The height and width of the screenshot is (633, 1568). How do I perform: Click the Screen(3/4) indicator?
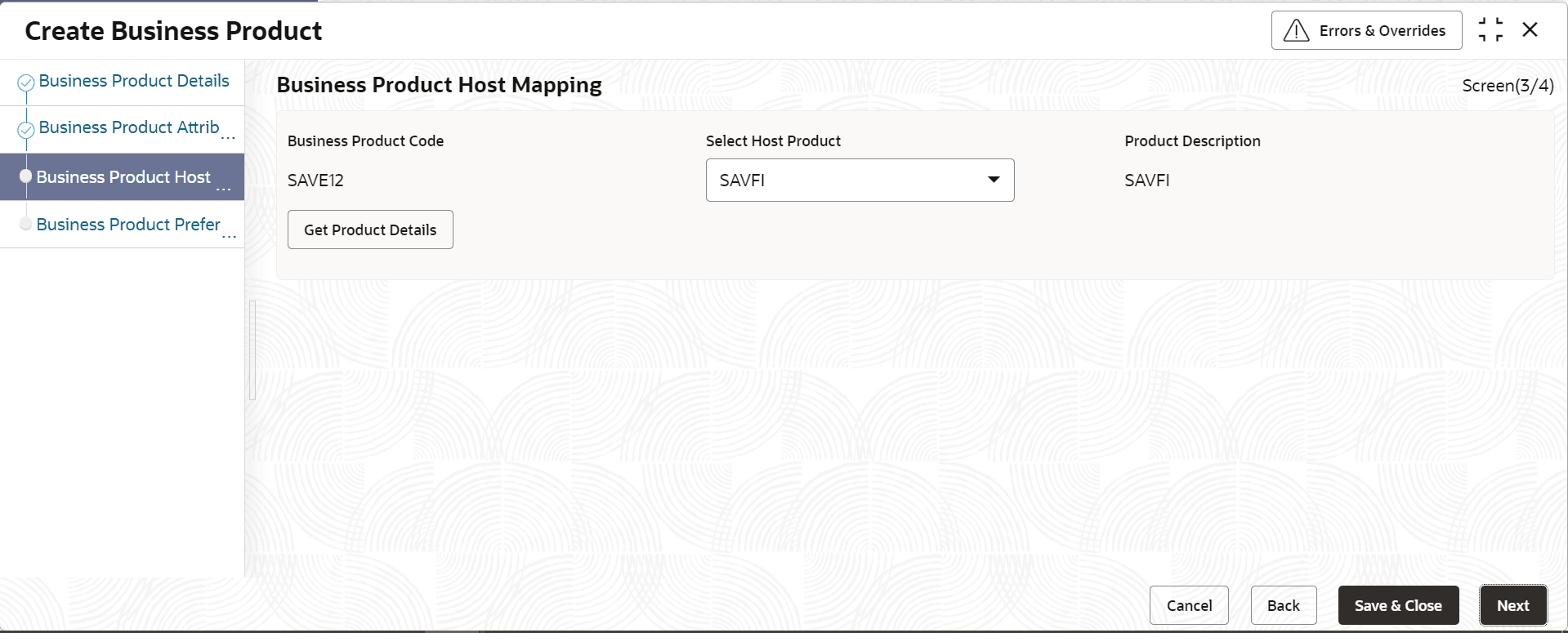[x=1508, y=86]
